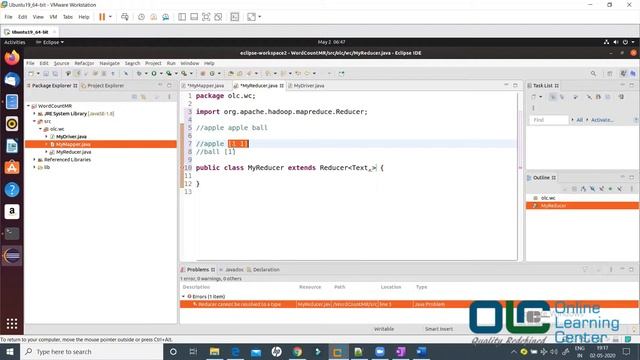Open the Source menu in Eclipse

(x=61, y=63)
